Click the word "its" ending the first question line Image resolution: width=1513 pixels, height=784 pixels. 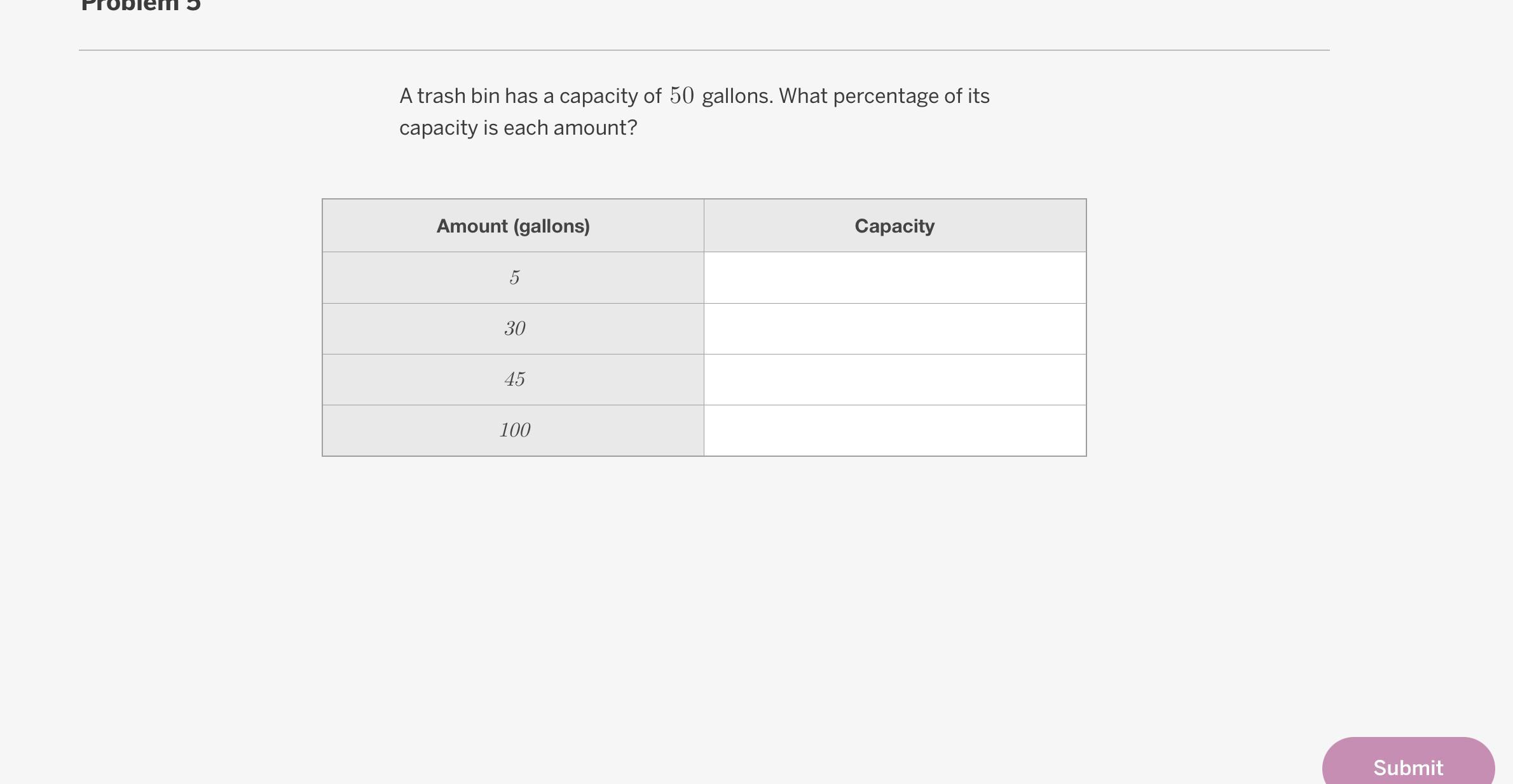(978, 97)
